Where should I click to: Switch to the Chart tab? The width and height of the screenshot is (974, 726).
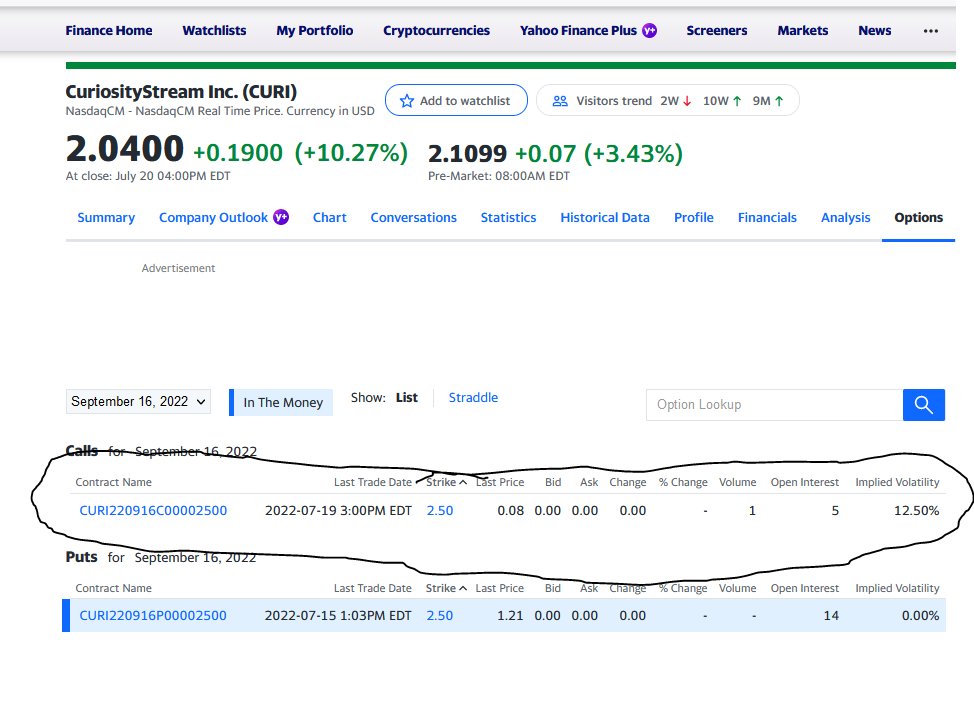[330, 217]
